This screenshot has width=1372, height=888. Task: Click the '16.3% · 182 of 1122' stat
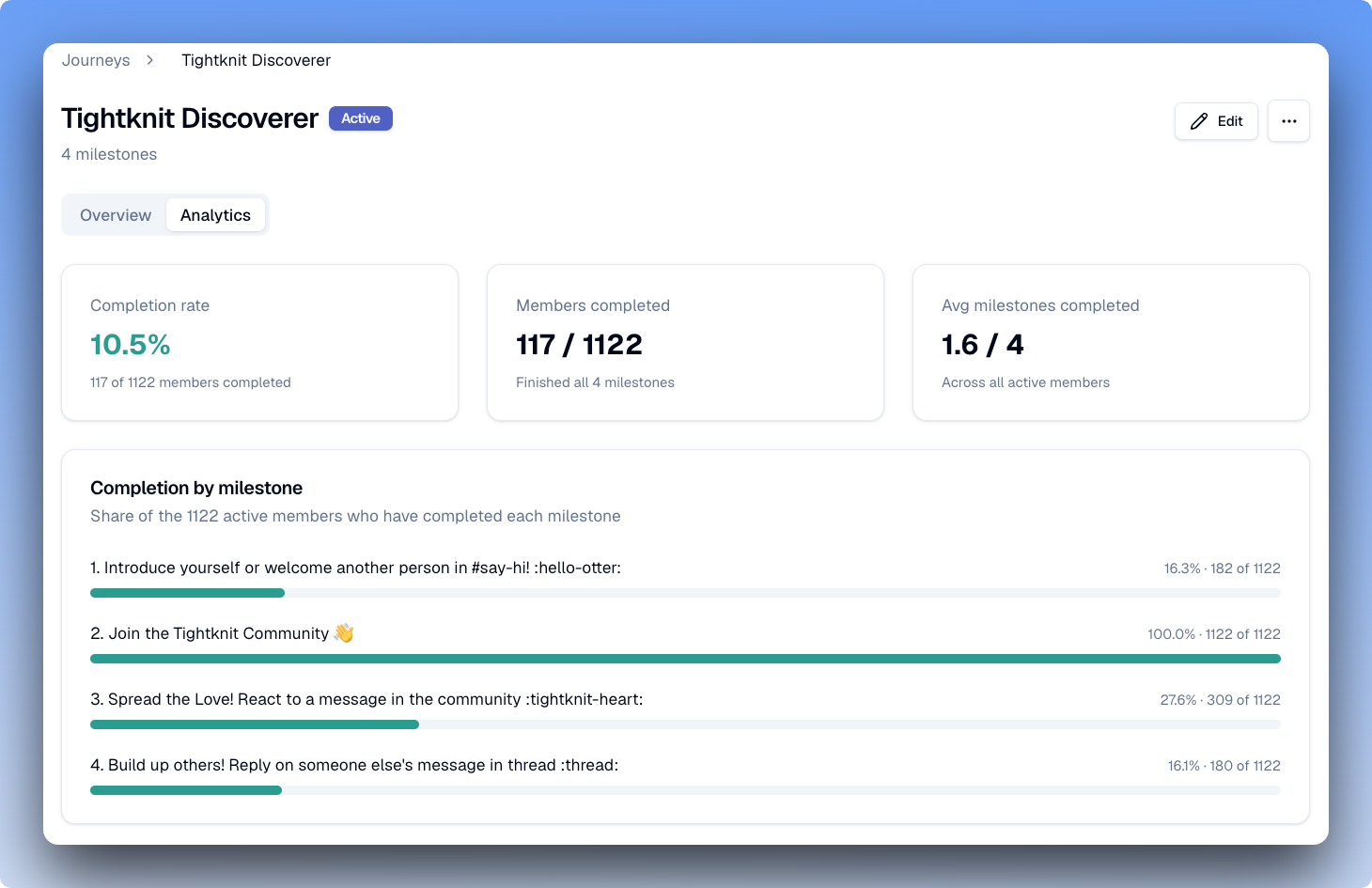tap(1222, 569)
